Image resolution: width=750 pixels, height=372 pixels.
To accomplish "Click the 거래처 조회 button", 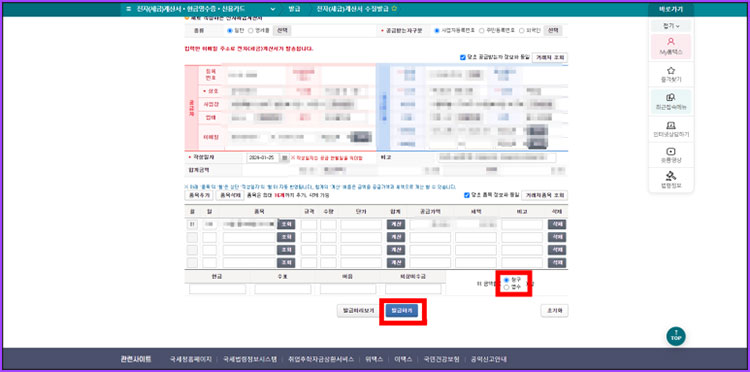I will coord(550,57).
